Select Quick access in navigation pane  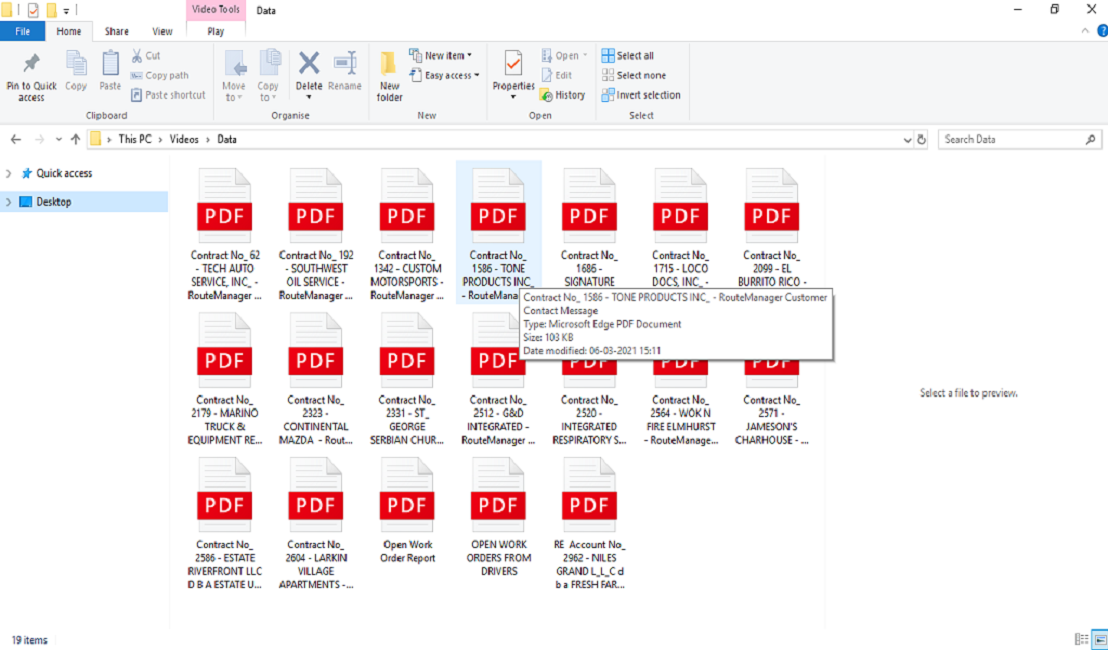tap(64, 173)
